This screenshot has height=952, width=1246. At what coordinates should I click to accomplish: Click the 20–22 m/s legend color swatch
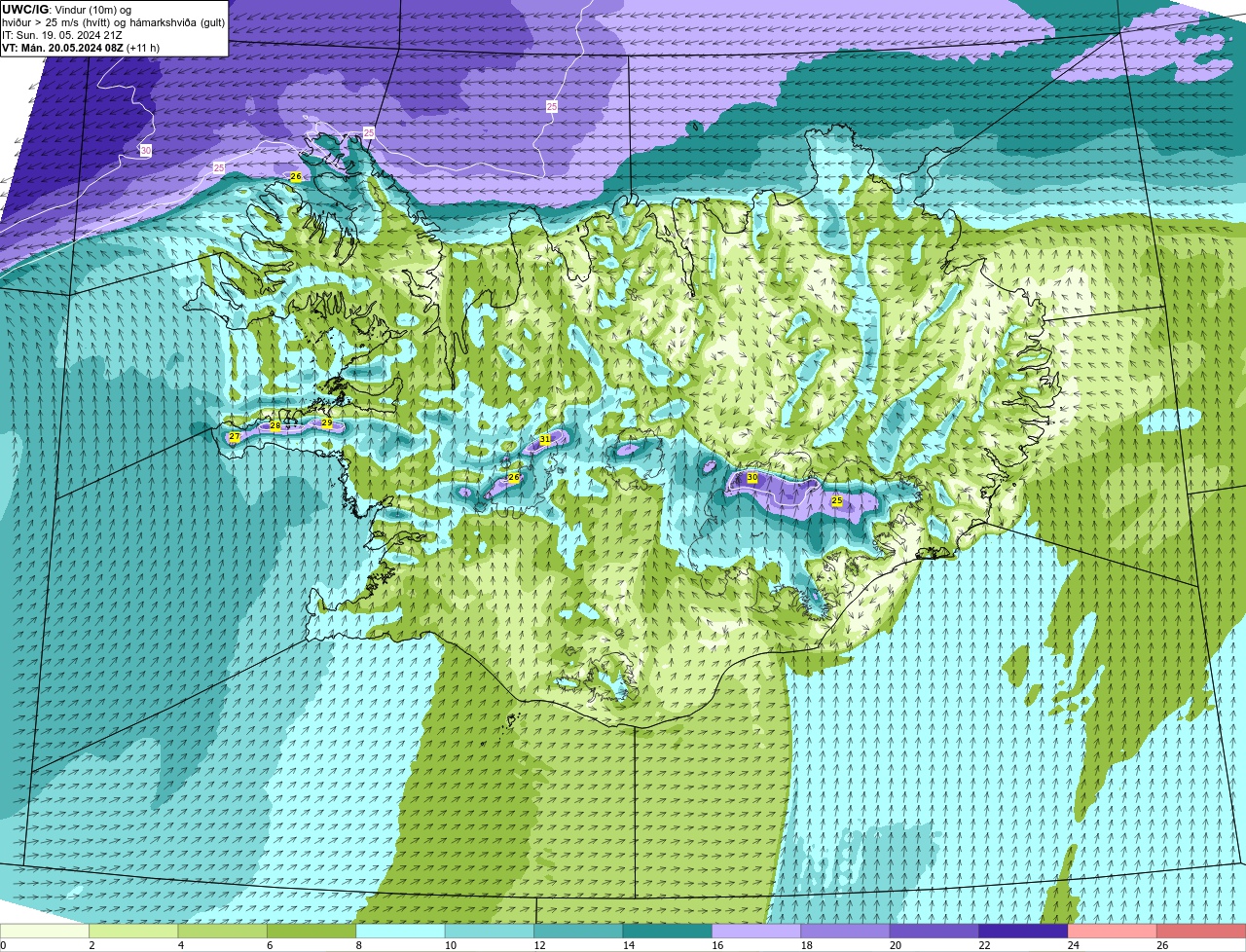[x=934, y=932]
